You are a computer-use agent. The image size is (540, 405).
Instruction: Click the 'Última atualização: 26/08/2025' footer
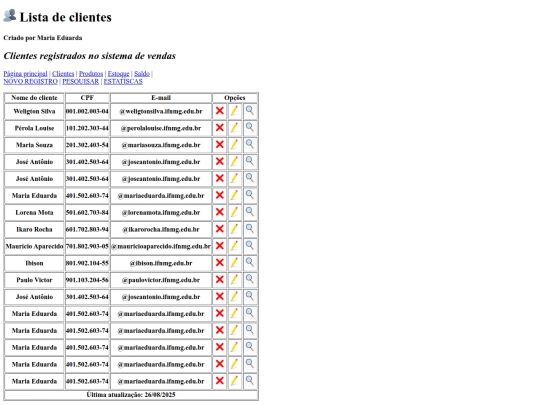tap(131, 395)
